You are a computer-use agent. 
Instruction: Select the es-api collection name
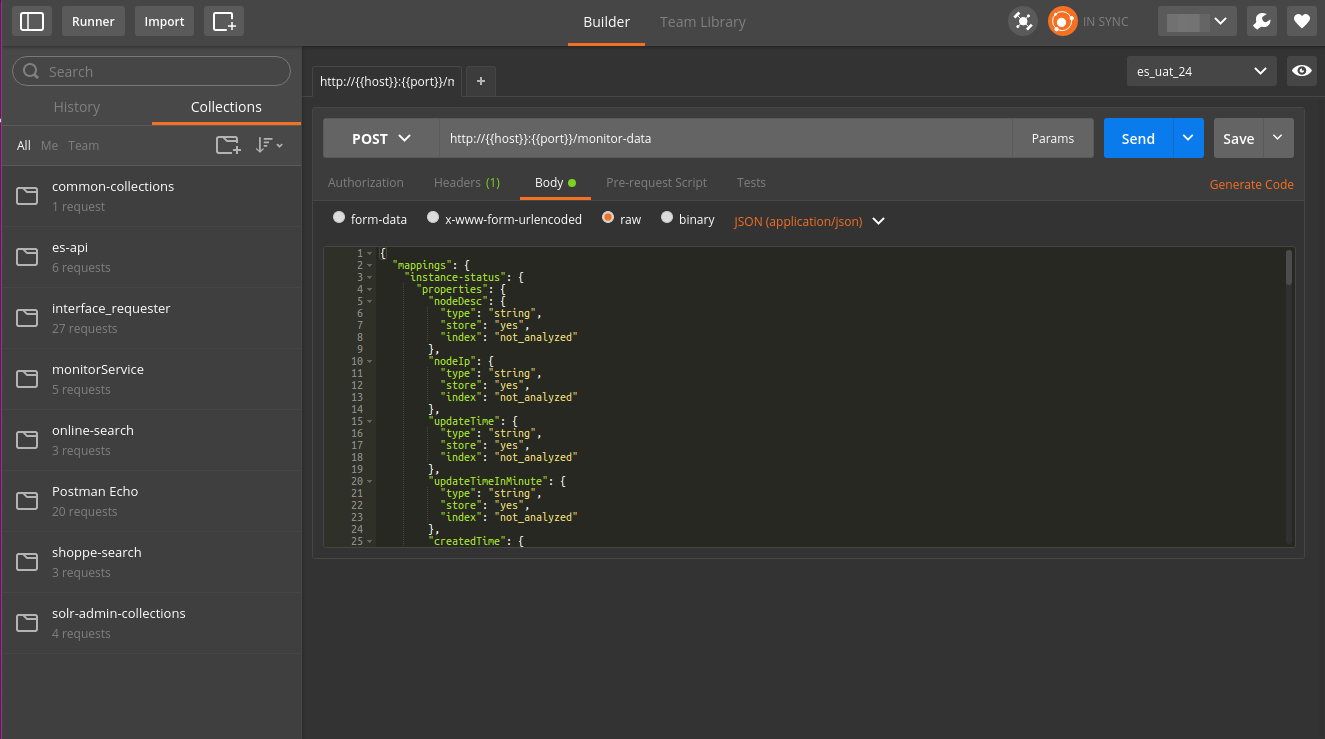tap(70, 247)
